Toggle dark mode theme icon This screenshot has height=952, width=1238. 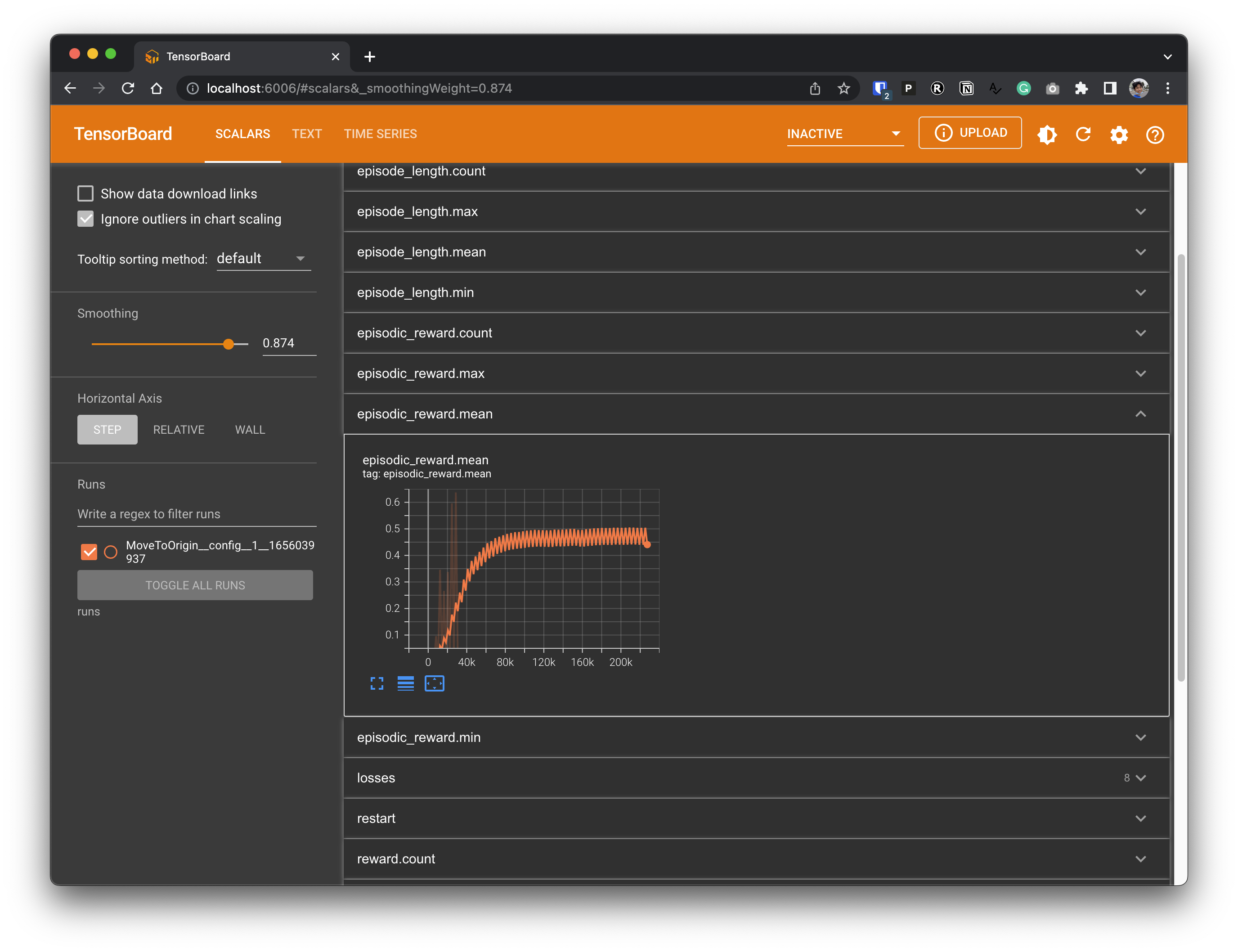coord(1046,135)
